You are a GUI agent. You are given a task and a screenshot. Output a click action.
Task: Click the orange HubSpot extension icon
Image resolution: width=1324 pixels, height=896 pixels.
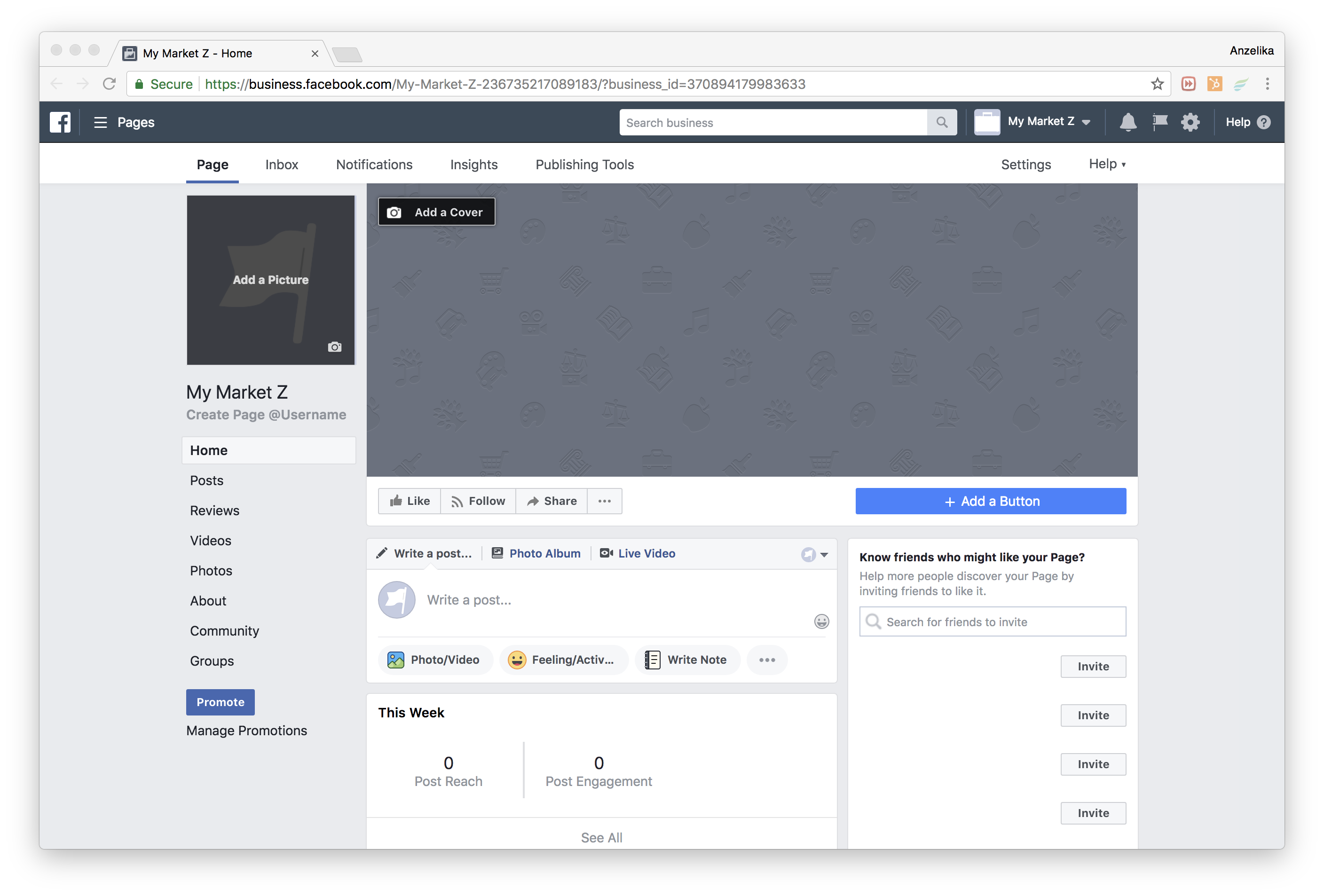[1214, 84]
